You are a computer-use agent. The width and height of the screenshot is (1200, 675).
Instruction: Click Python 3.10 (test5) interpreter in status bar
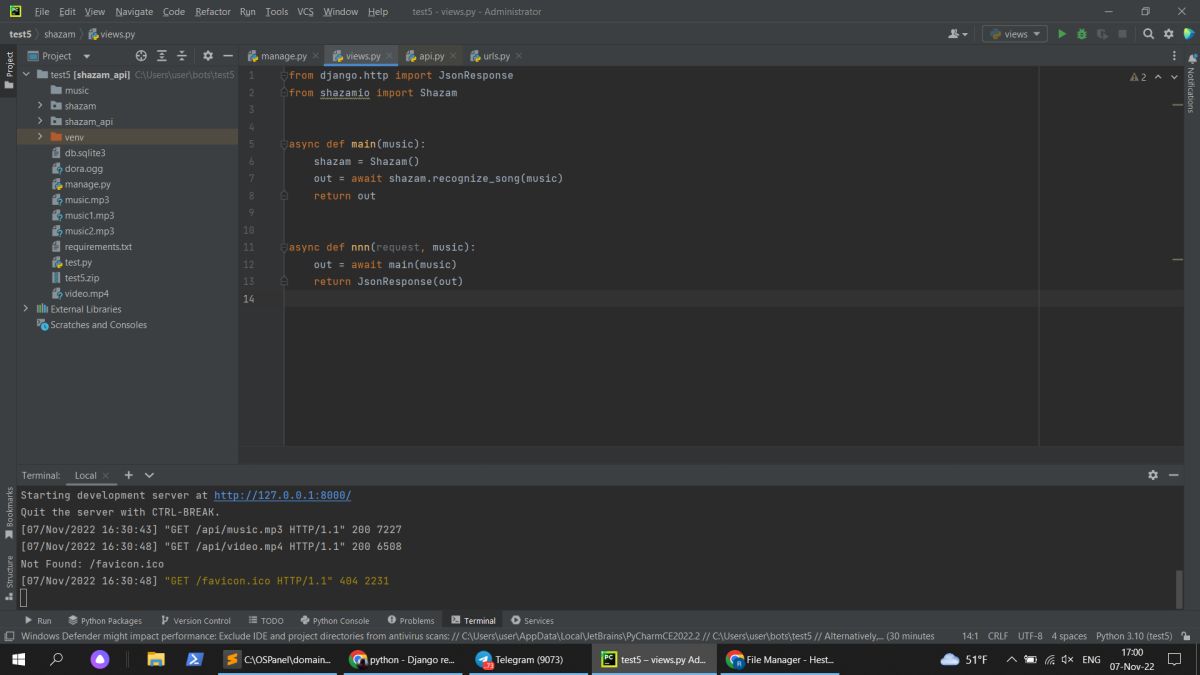1134,635
